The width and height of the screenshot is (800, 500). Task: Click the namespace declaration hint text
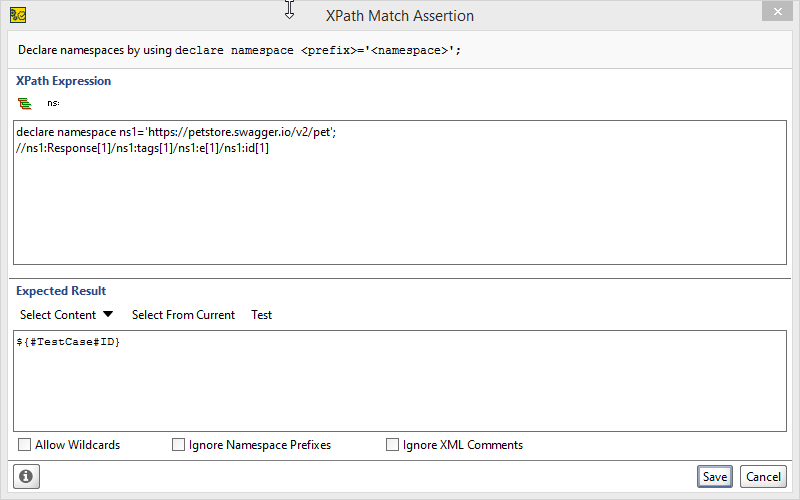240,49
